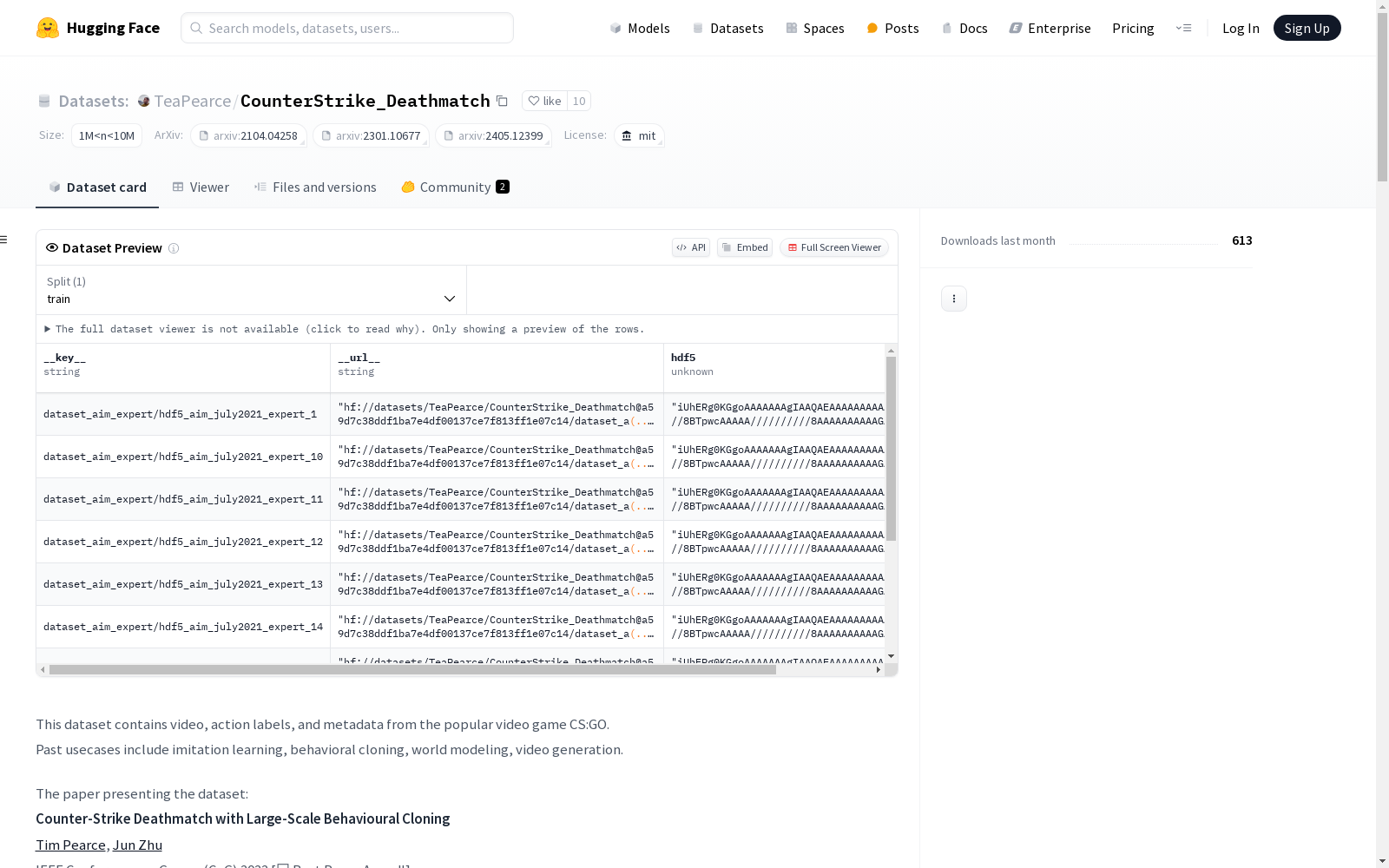Open Posts in top navigation
The height and width of the screenshot is (868, 1389).
tap(892, 28)
